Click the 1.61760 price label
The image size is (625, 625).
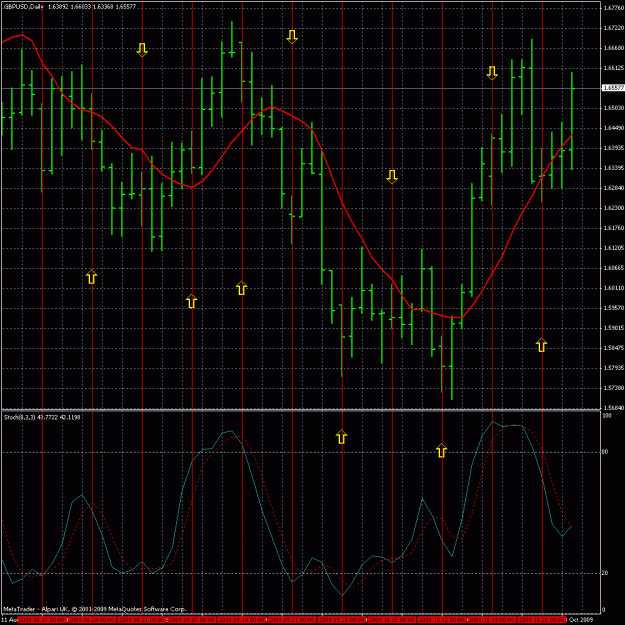click(613, 228)
